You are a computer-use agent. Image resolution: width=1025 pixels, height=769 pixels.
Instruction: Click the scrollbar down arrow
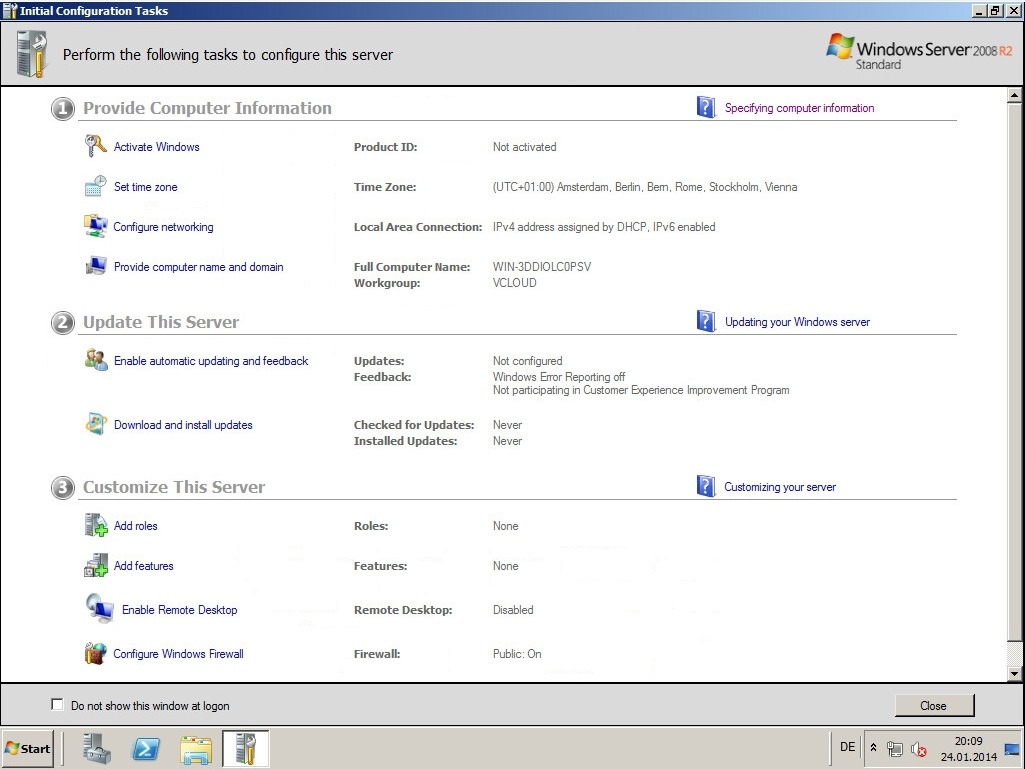(1014, 674)
